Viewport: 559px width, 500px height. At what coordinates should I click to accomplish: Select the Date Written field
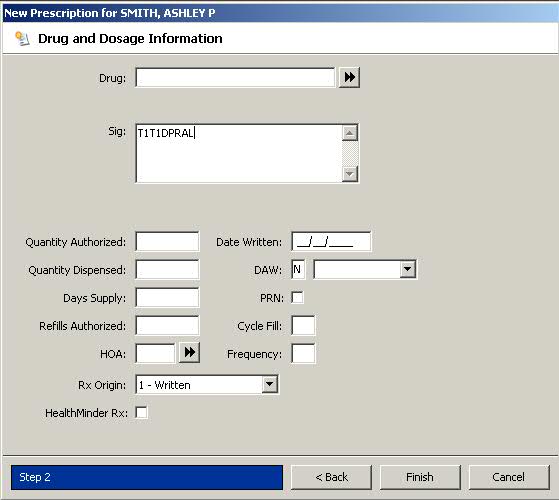point(331,242)
